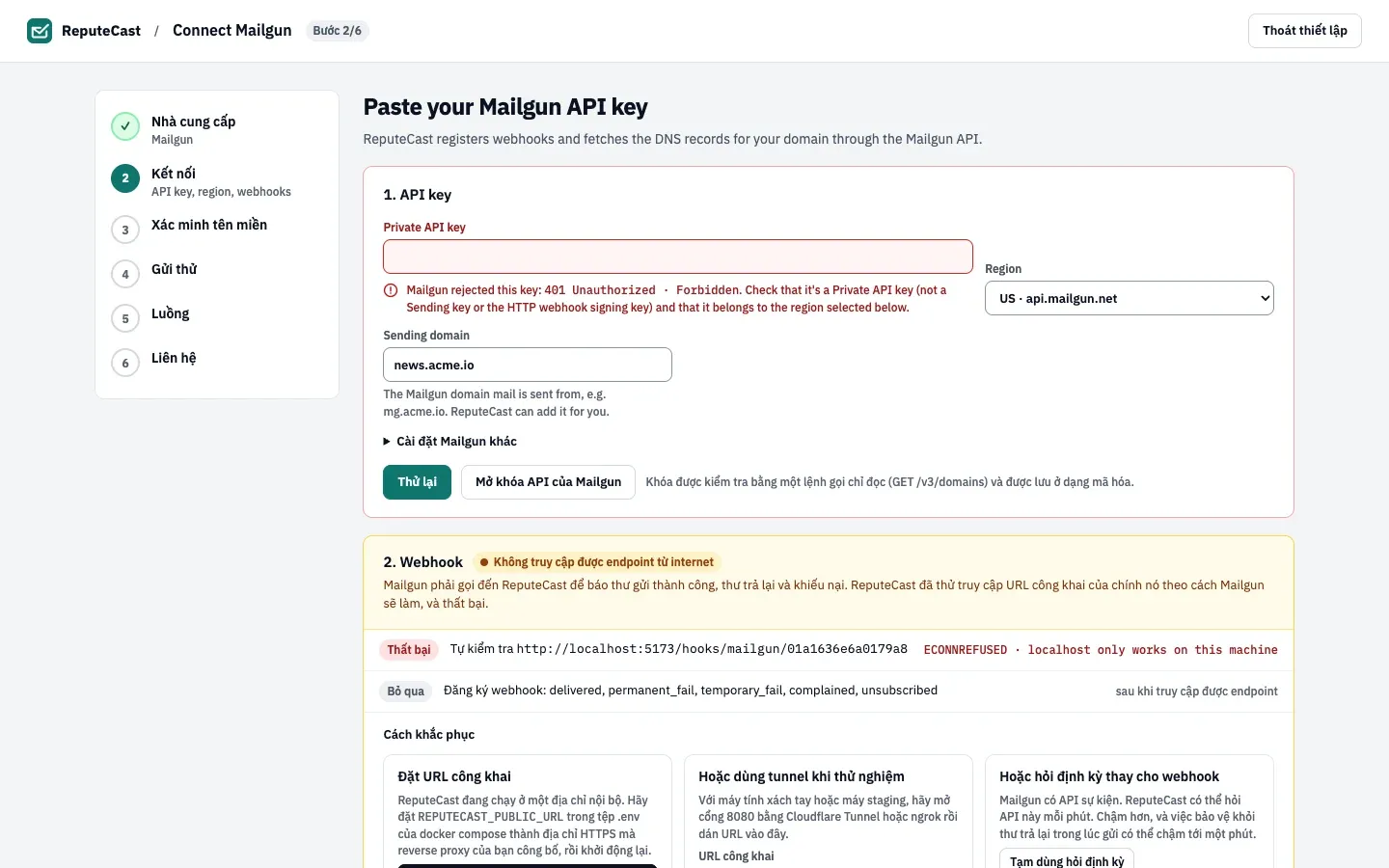Screen dimensions: 1389x868
Task: Click the Paste your Mailgun API key heading
Action: tap(505, 107)
